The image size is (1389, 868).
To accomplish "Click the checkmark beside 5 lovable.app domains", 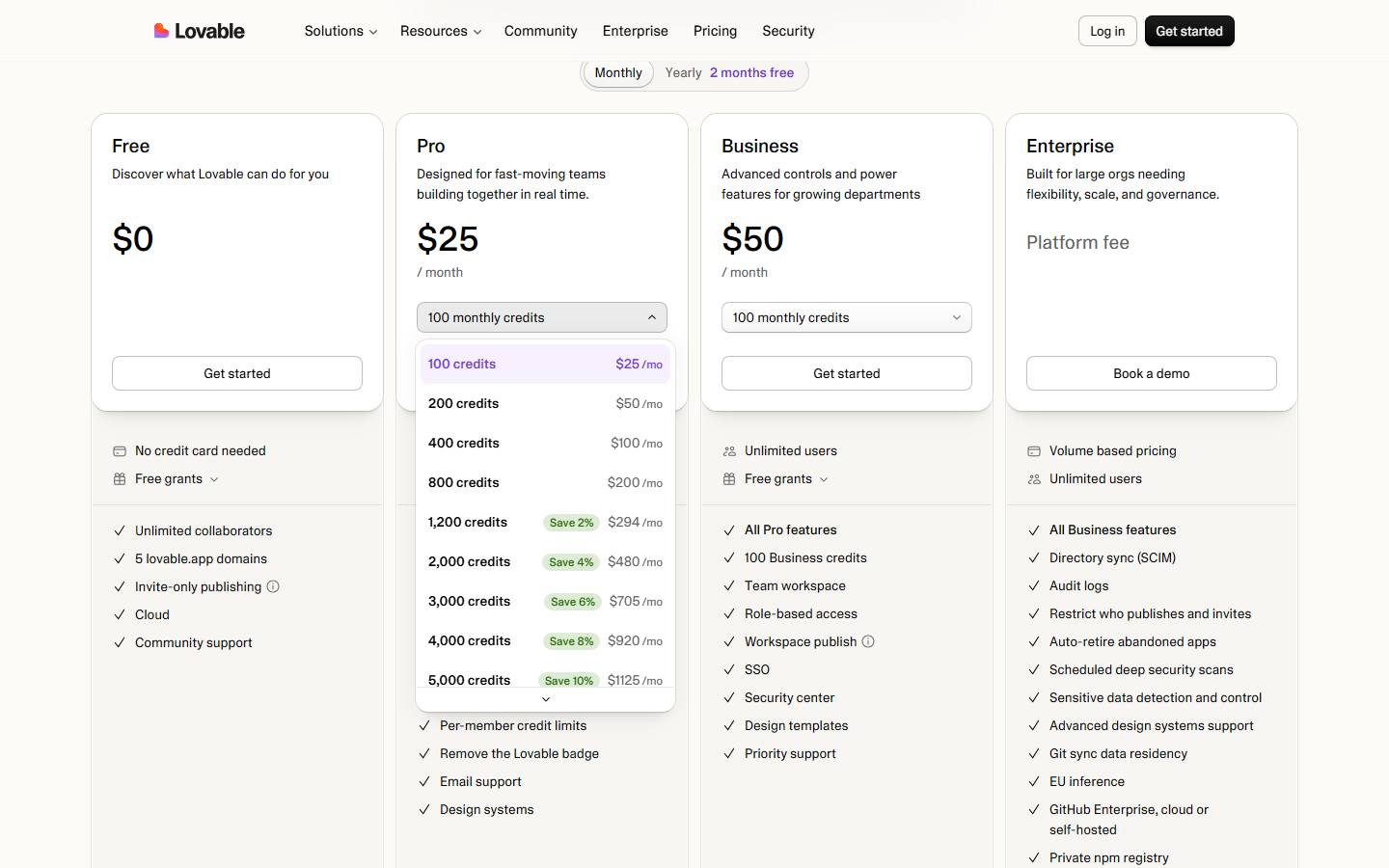I will coord(120,558).
